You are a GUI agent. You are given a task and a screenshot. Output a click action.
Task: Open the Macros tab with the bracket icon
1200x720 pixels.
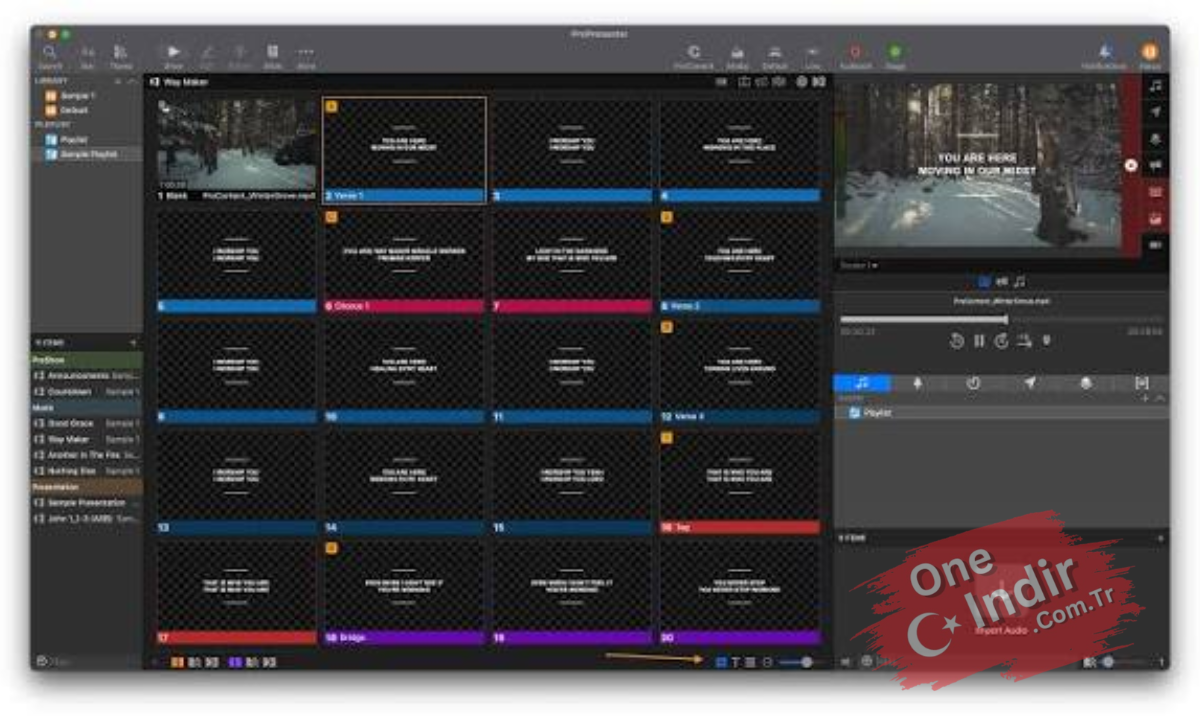pos(1141,383)
